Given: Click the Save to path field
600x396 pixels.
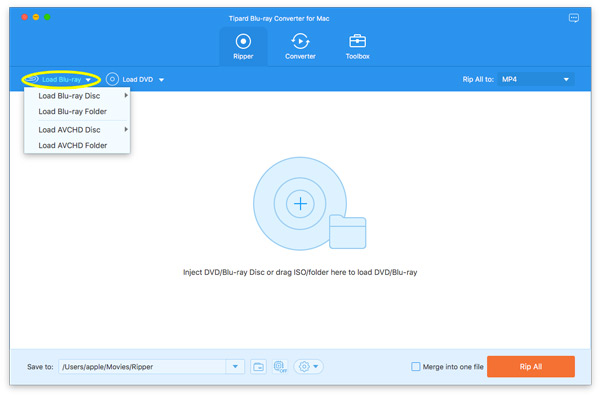Looking at the screenshot, I should point(142,367).
